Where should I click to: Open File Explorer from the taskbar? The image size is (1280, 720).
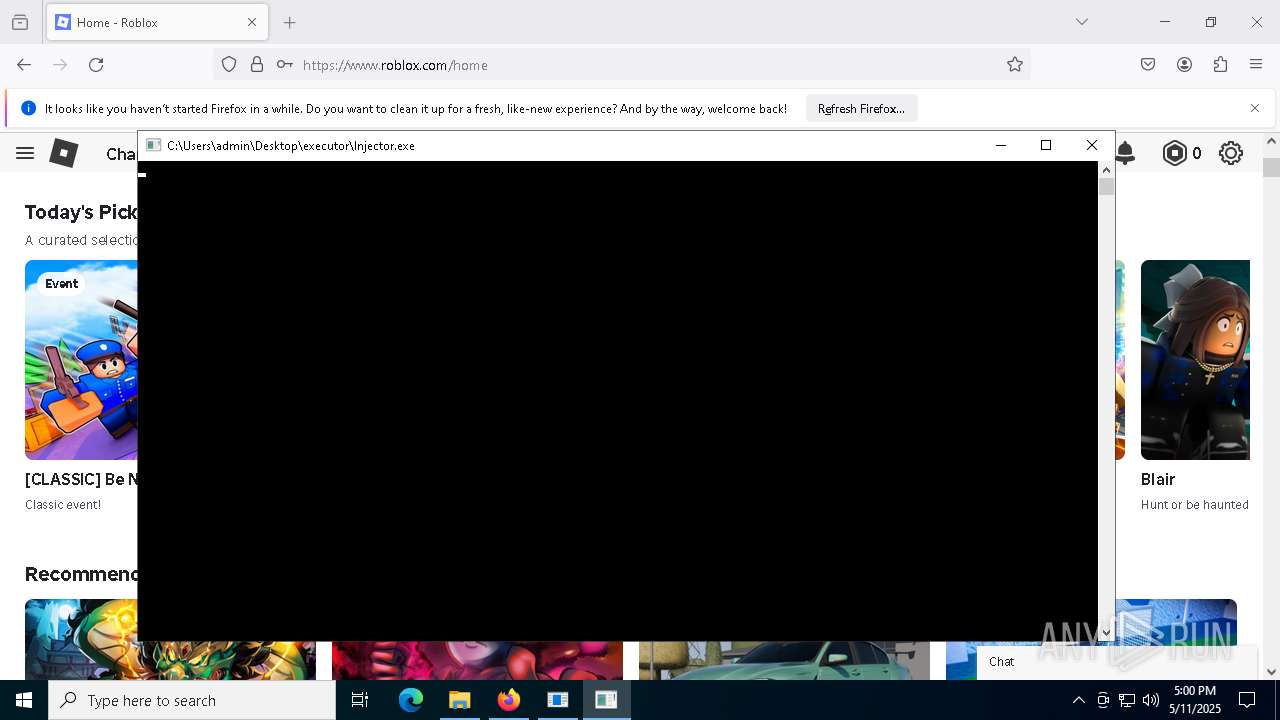point(459,700)
